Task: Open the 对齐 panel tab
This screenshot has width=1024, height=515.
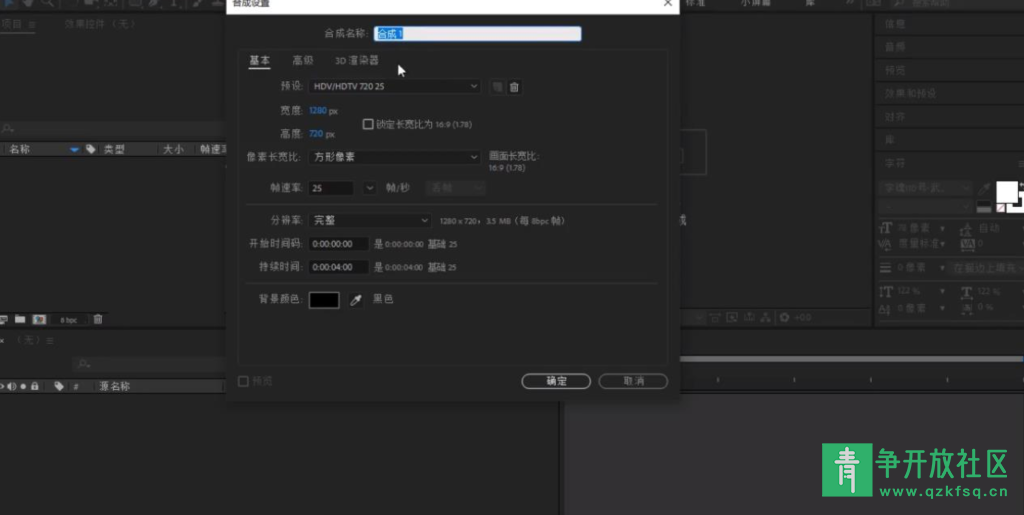Action: click(x=895, y=117)
